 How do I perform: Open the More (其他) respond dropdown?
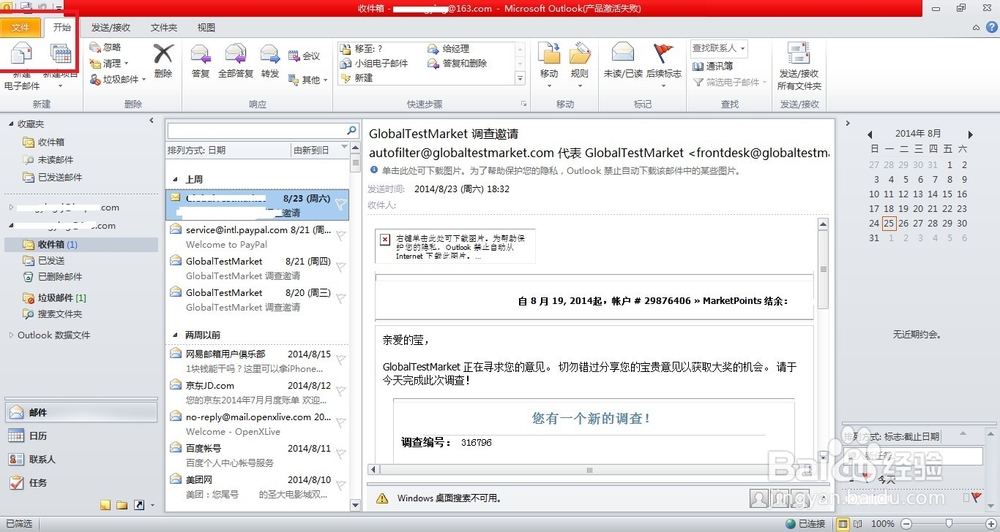[307, 80]
